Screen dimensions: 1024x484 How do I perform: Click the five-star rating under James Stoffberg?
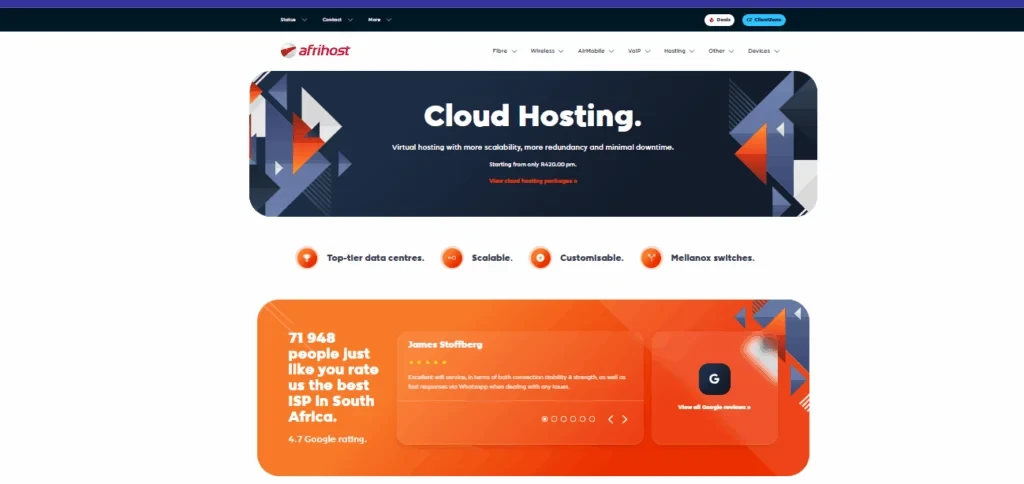[427, 362]
